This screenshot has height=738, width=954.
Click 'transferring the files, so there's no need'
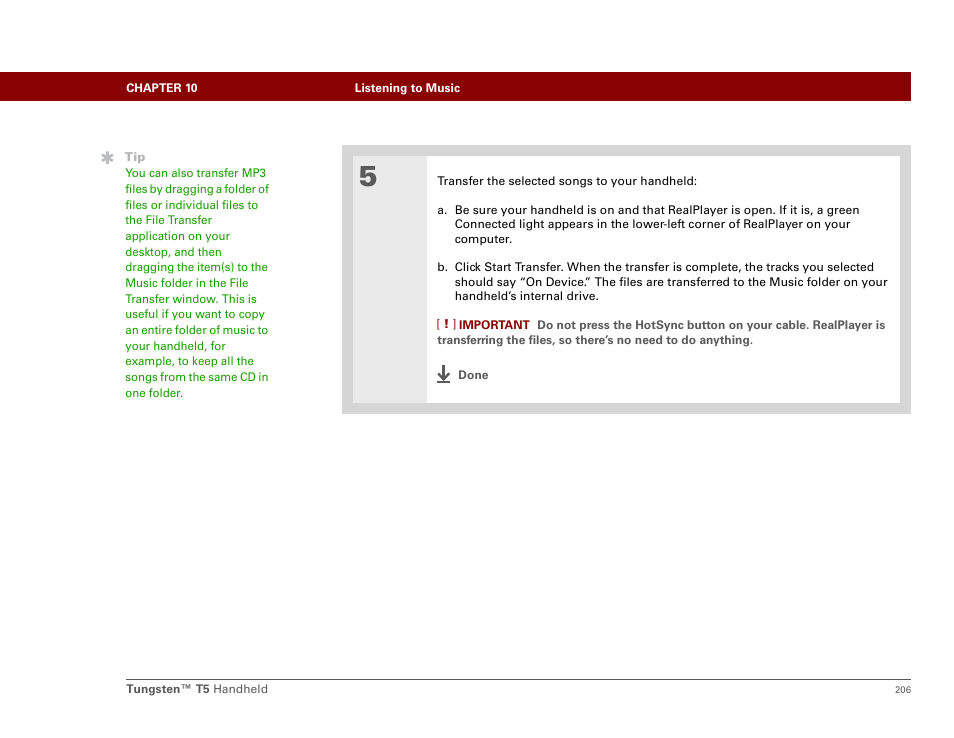click(x=595, y=340)
